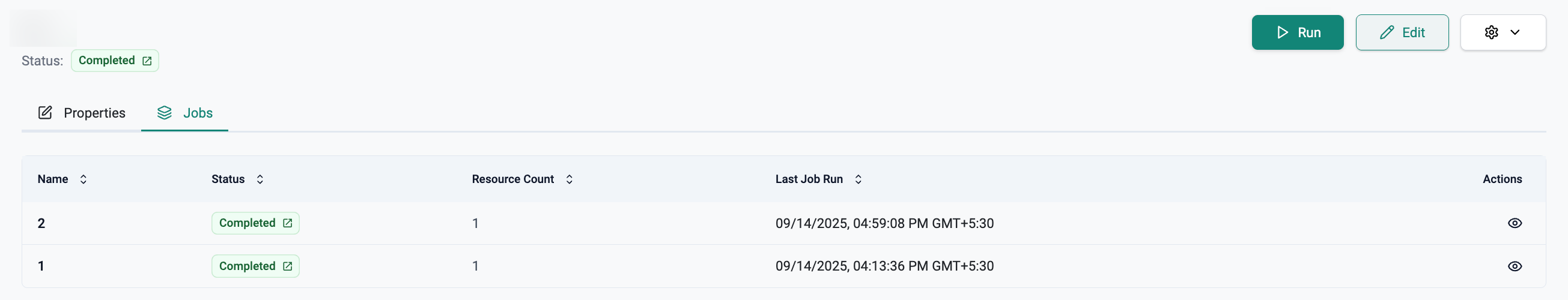Expand the settings dropdown chevron
Screen dimensions: 1568x300
point(1515,32)
